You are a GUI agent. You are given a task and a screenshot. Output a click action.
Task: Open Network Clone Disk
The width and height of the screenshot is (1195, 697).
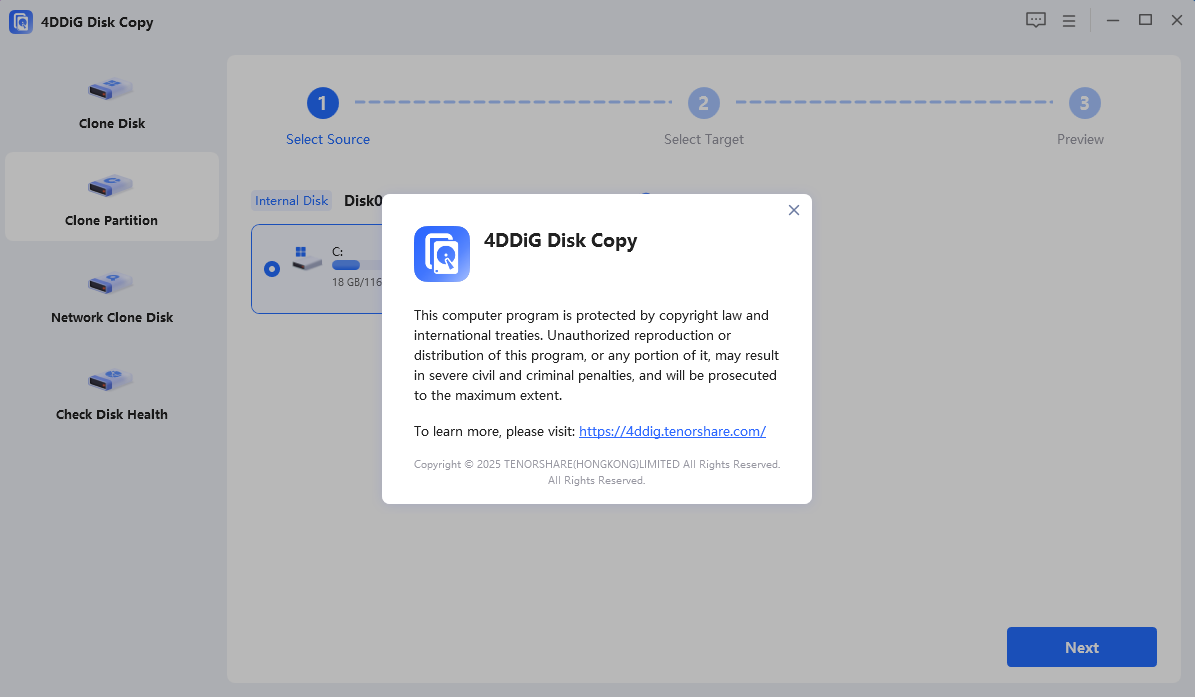(x=111, y=296)
